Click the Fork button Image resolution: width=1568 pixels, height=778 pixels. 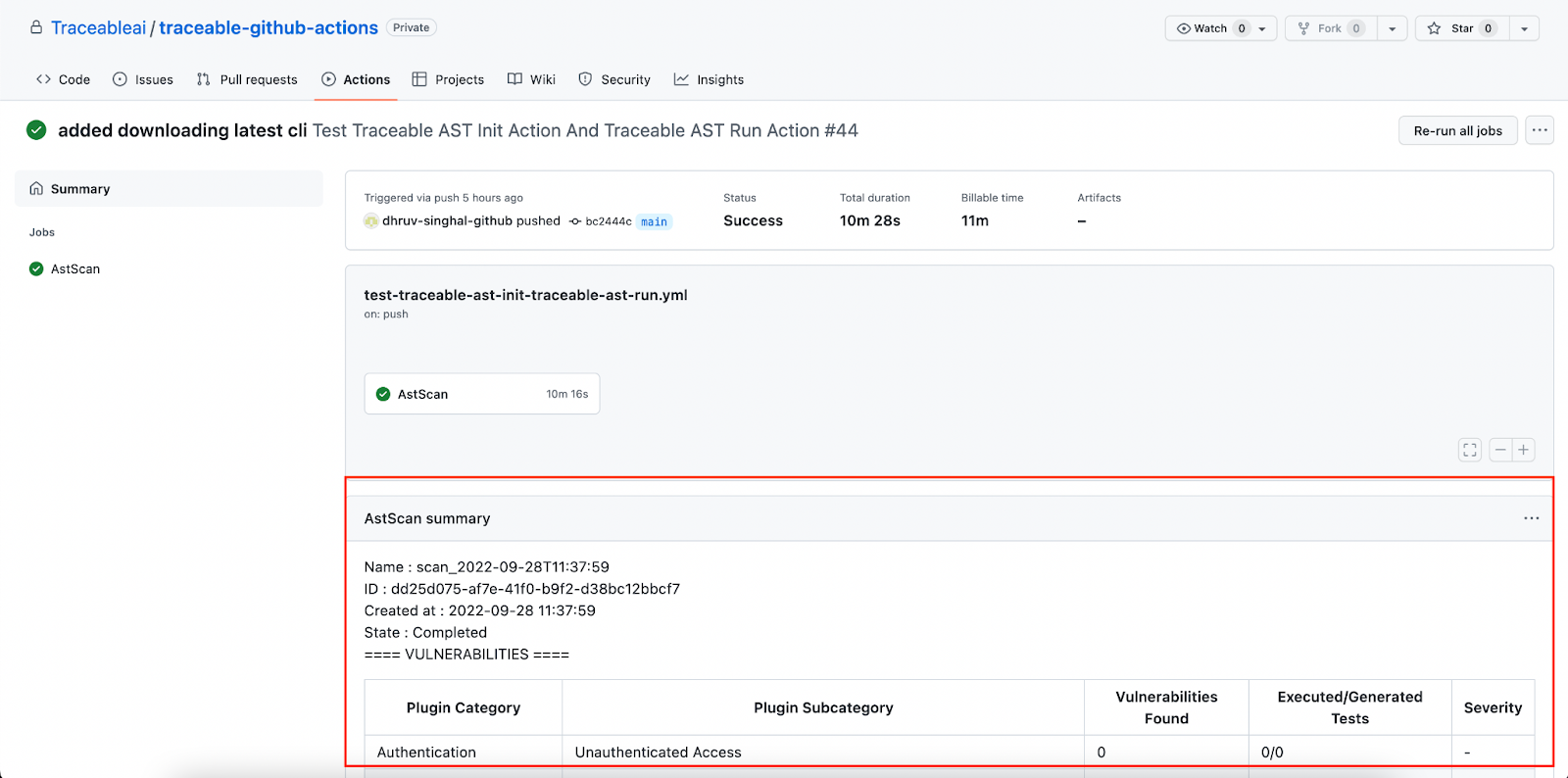click(x=1331, y=28)
